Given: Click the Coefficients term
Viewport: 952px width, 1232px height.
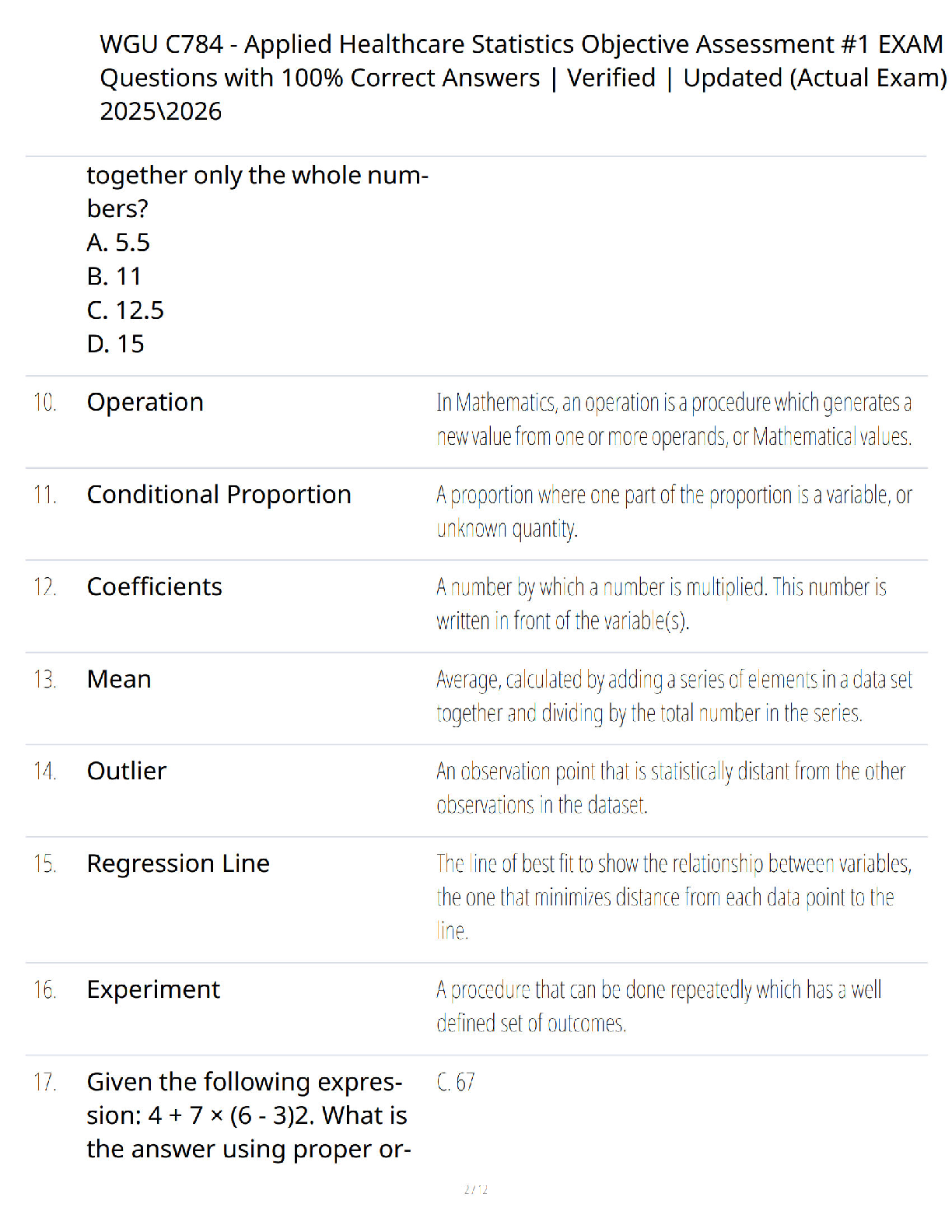Looking at the screenshot, I should tap(155, 586).
